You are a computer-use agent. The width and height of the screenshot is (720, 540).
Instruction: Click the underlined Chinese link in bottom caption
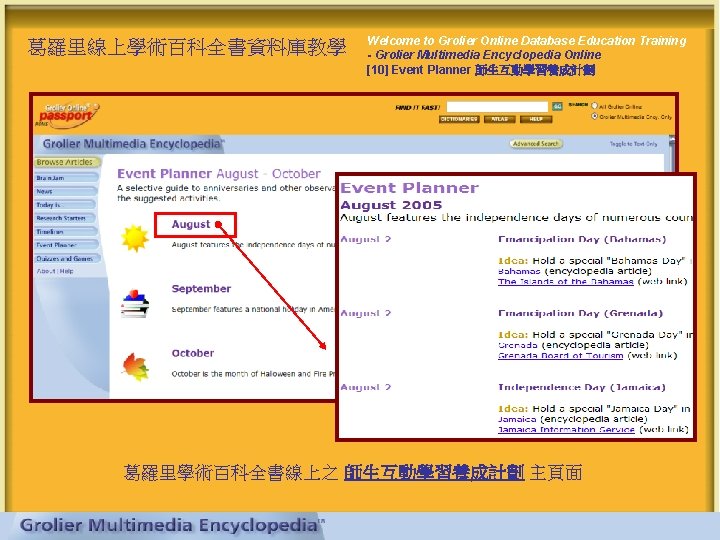point(434,472)
